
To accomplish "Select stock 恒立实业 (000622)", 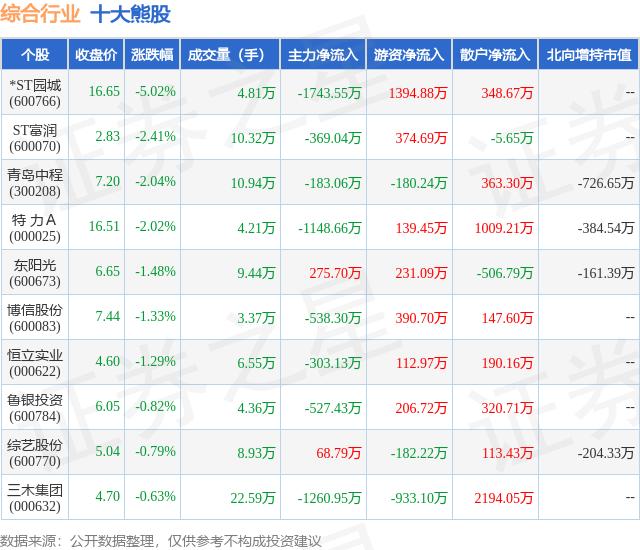I will (x=35, y=363).
